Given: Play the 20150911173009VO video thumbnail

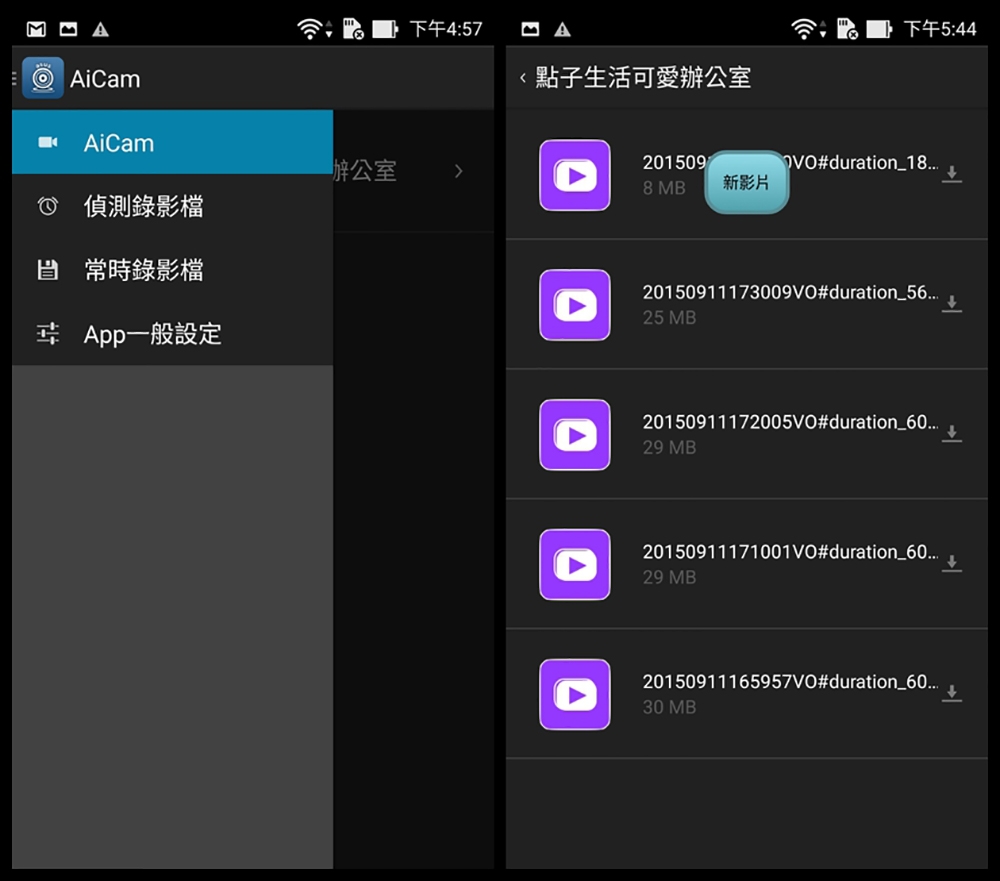Looking at the screenshot, I should click(x=575, y=305).
